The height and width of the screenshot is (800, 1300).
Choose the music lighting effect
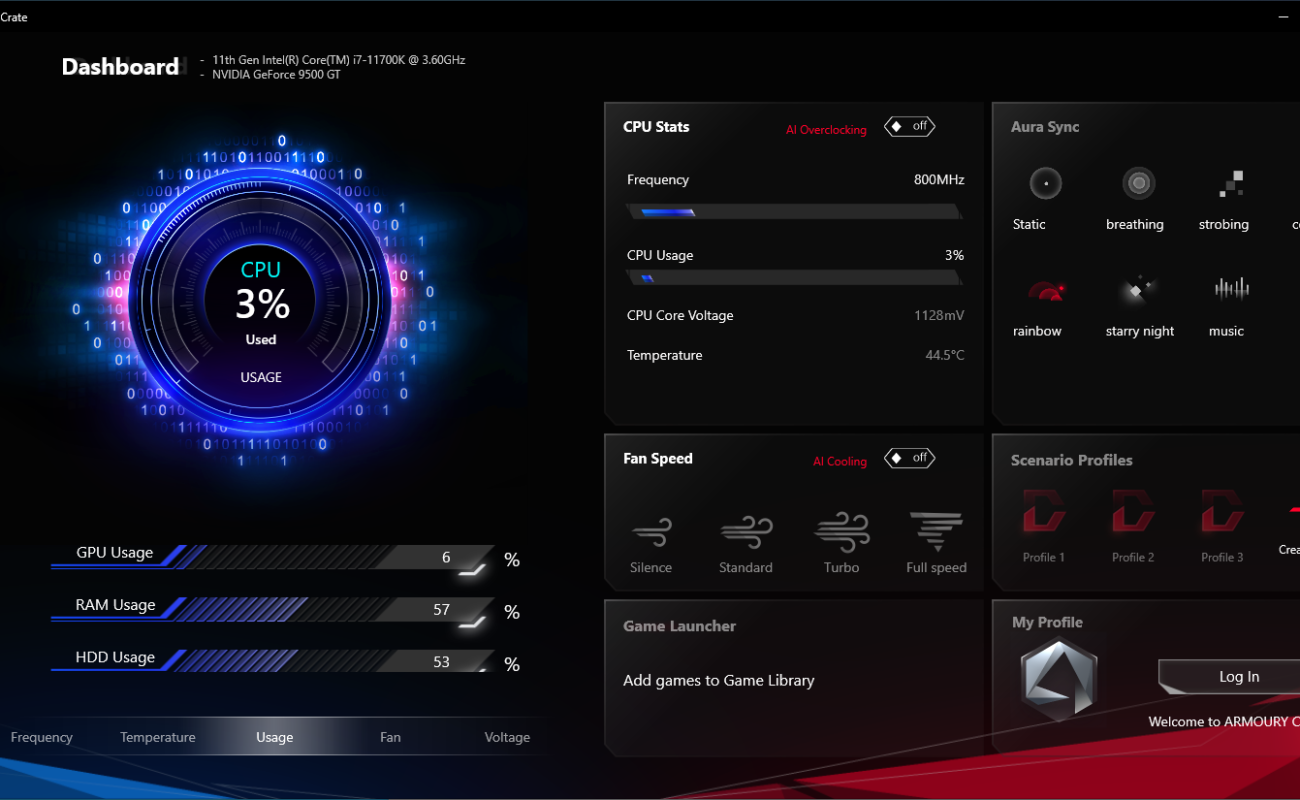(1230, 290)
